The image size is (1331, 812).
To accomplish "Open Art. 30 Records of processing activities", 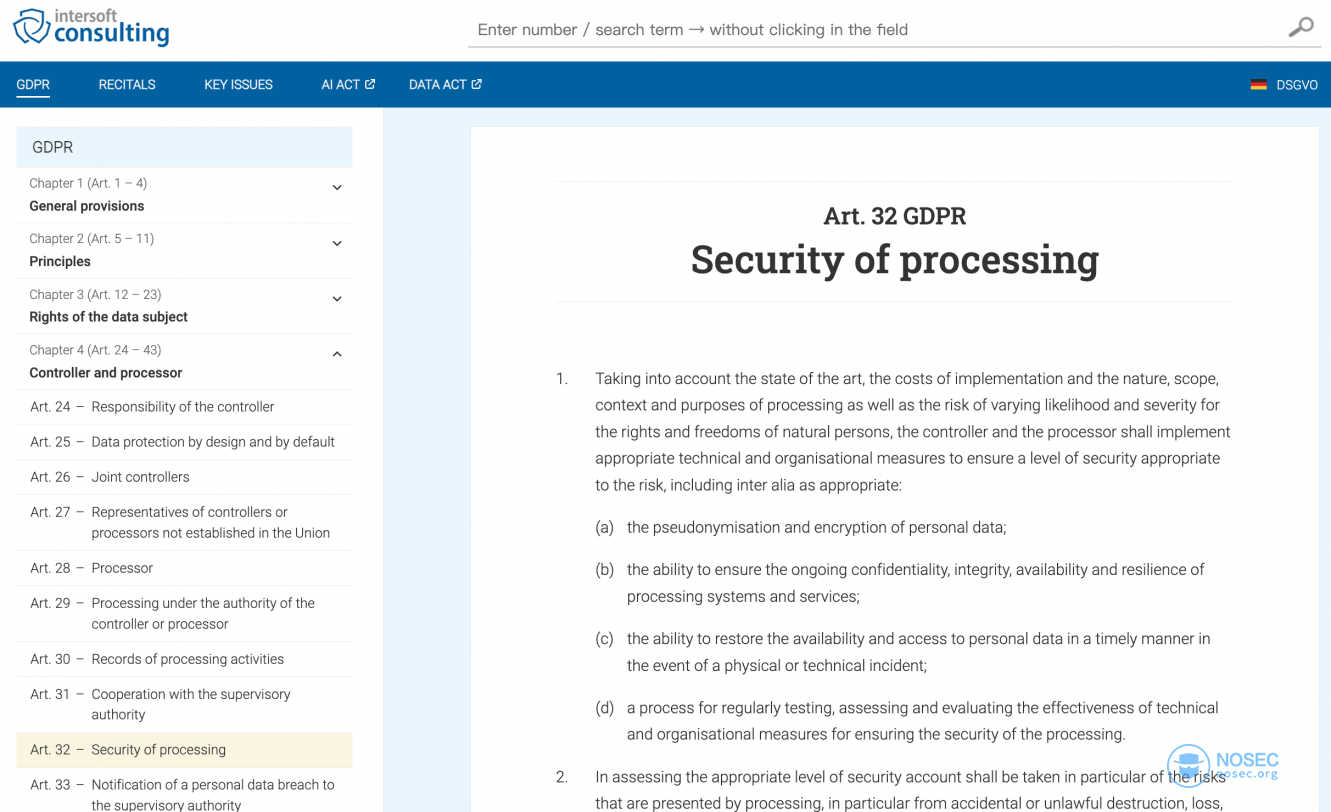I will click(187, 659).
